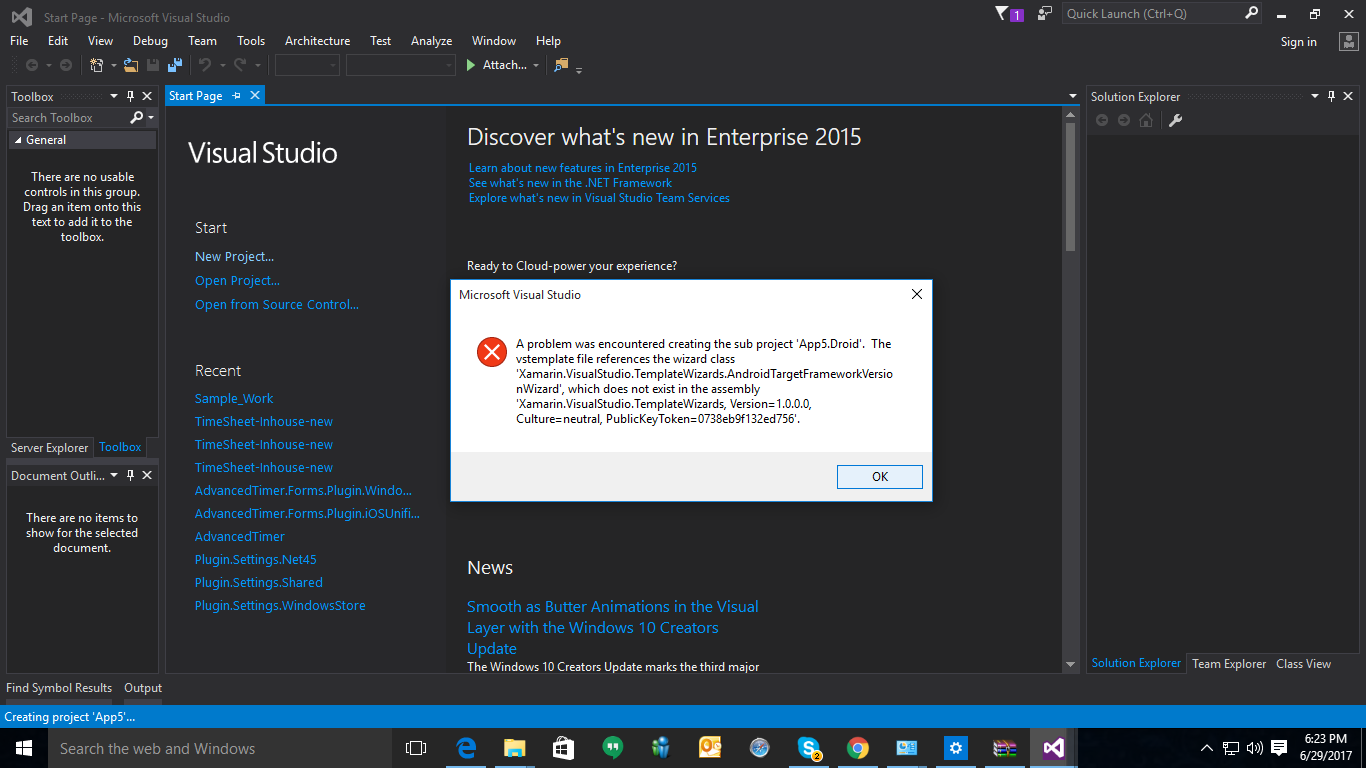Pin the Toolbox panel with auto-hide icon

click(130, 97)
